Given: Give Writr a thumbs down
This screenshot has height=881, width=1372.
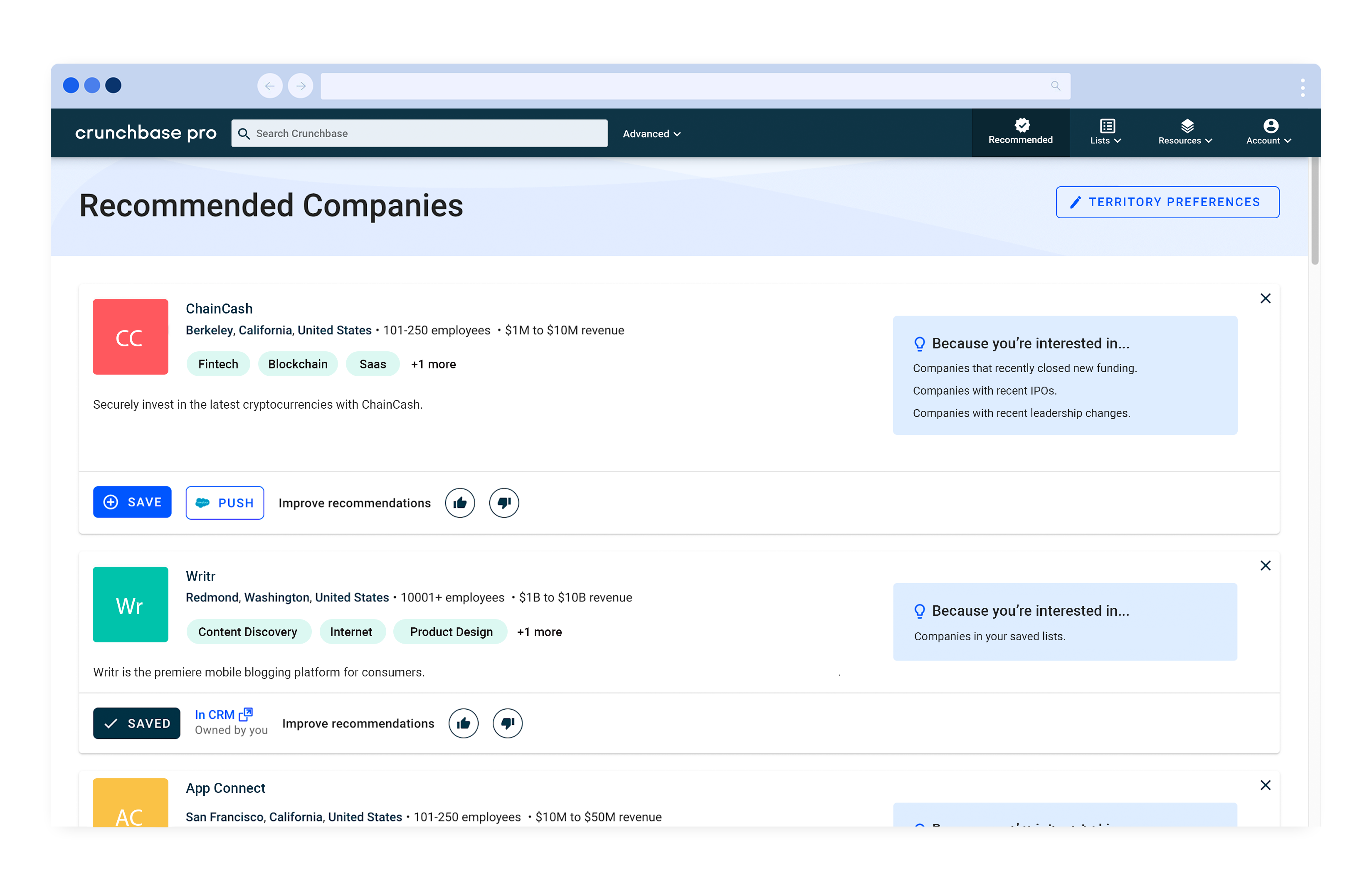Looking at the screenshot, I should pyautogui.click(x=507, y=724).
